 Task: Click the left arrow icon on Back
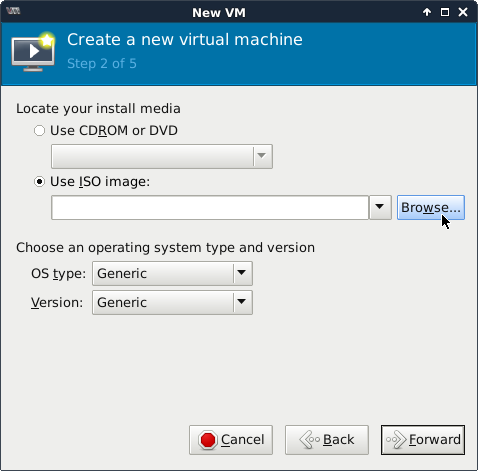(310, 440)
